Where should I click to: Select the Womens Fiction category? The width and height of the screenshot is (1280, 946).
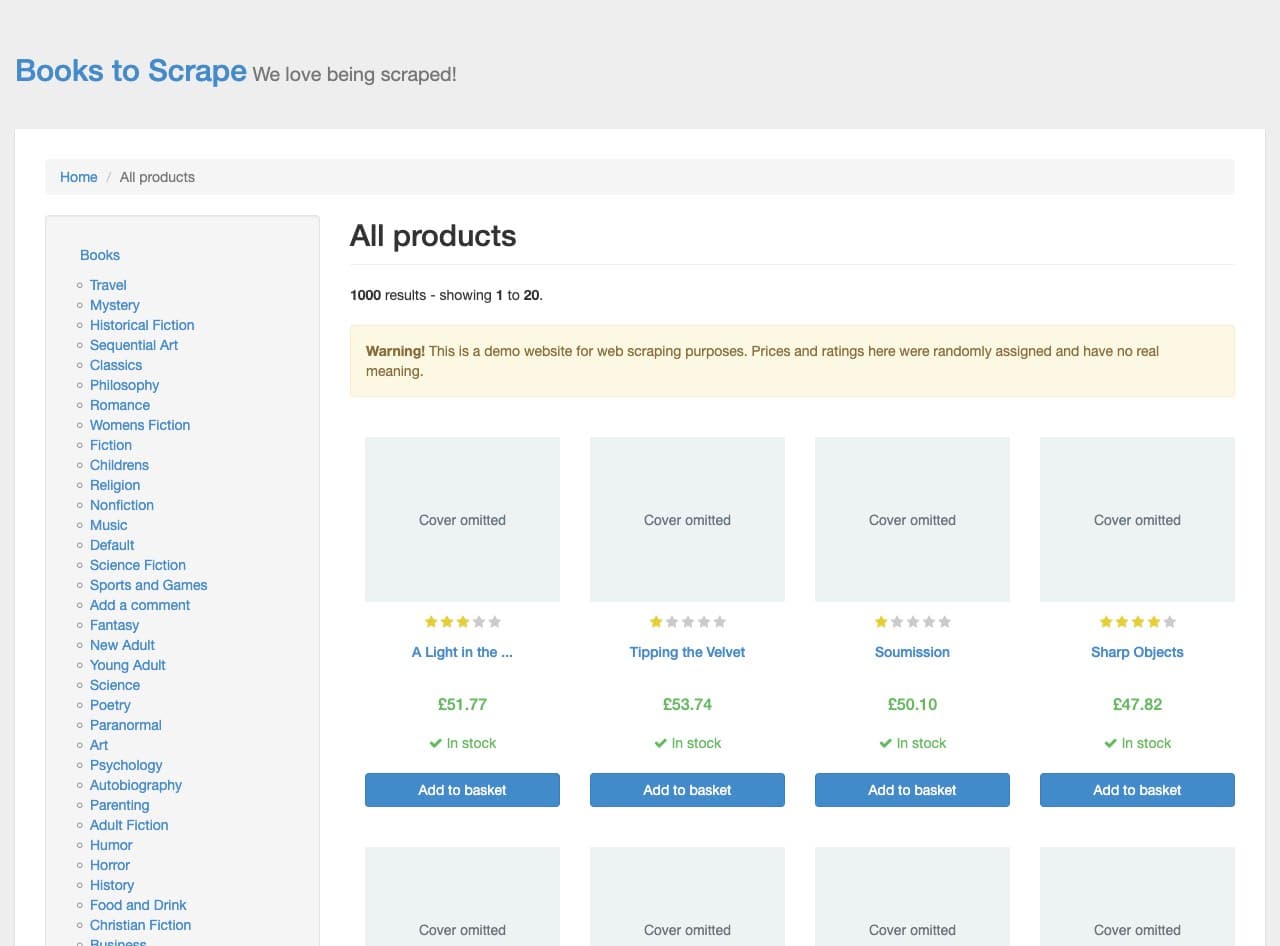pos(140,425)
